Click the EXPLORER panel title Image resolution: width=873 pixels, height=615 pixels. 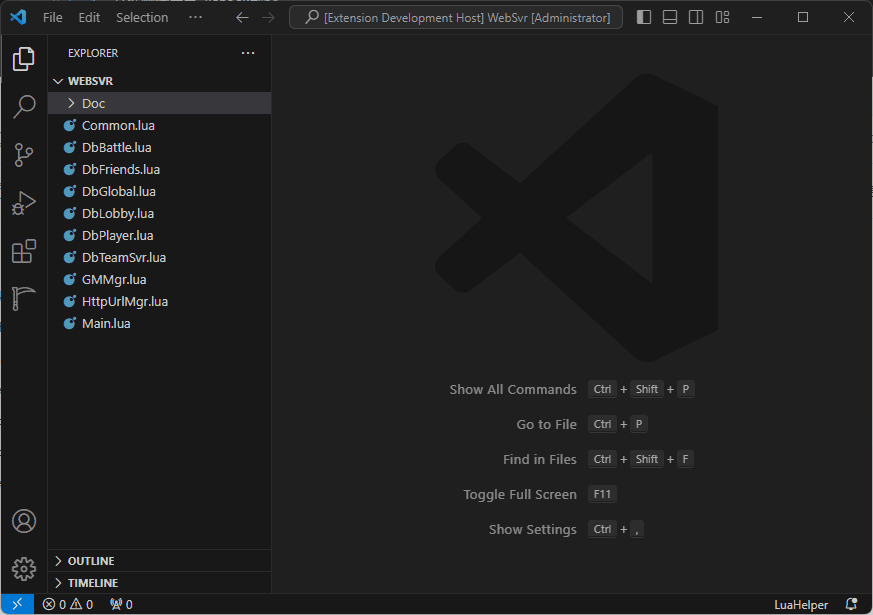click(x=93, y=53)
